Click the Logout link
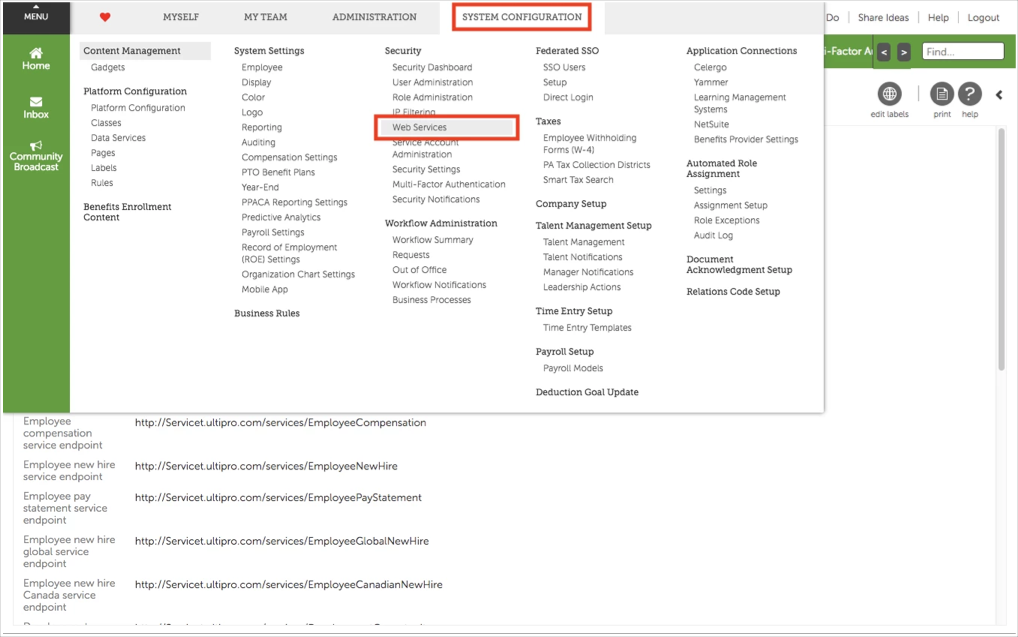The width and height of the screenshot is (1018, 637). [983, 18]
